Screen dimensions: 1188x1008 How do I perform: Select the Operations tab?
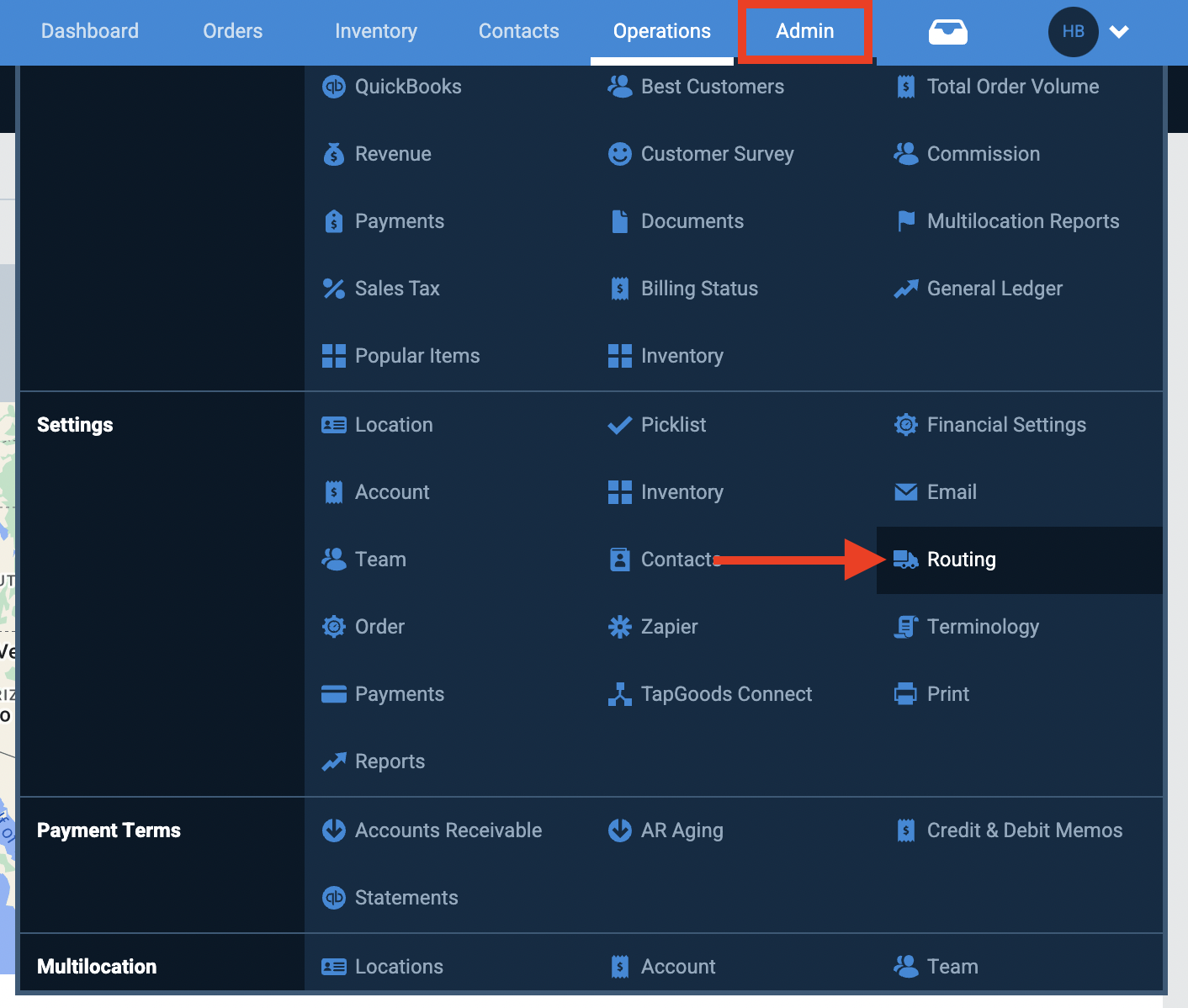662,31
